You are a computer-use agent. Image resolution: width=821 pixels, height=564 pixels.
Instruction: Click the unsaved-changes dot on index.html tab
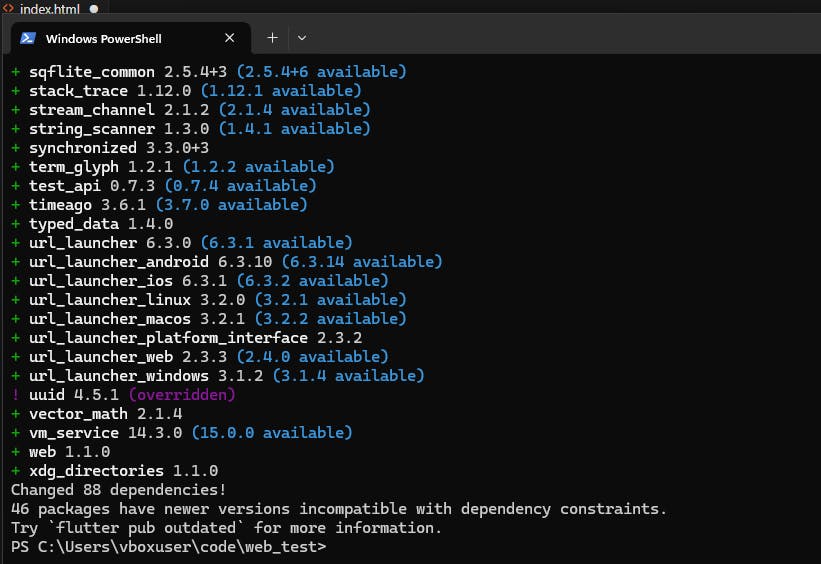point(94,8)
